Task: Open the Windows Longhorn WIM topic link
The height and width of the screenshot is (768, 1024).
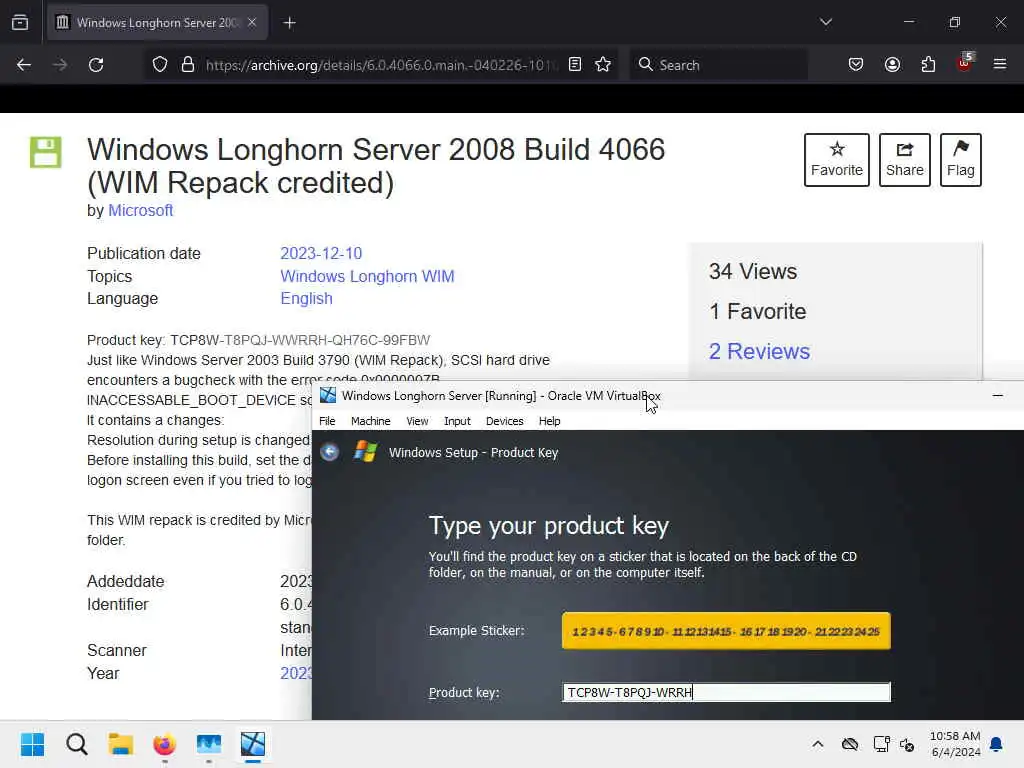Action: point(367,276)
